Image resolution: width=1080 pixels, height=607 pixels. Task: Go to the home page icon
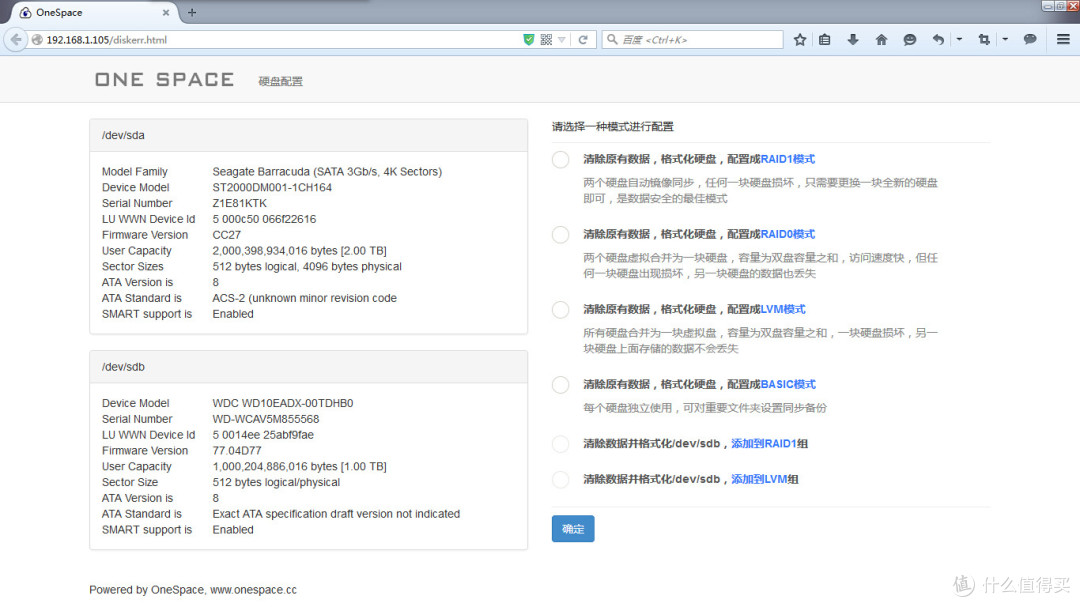[881, 40]
